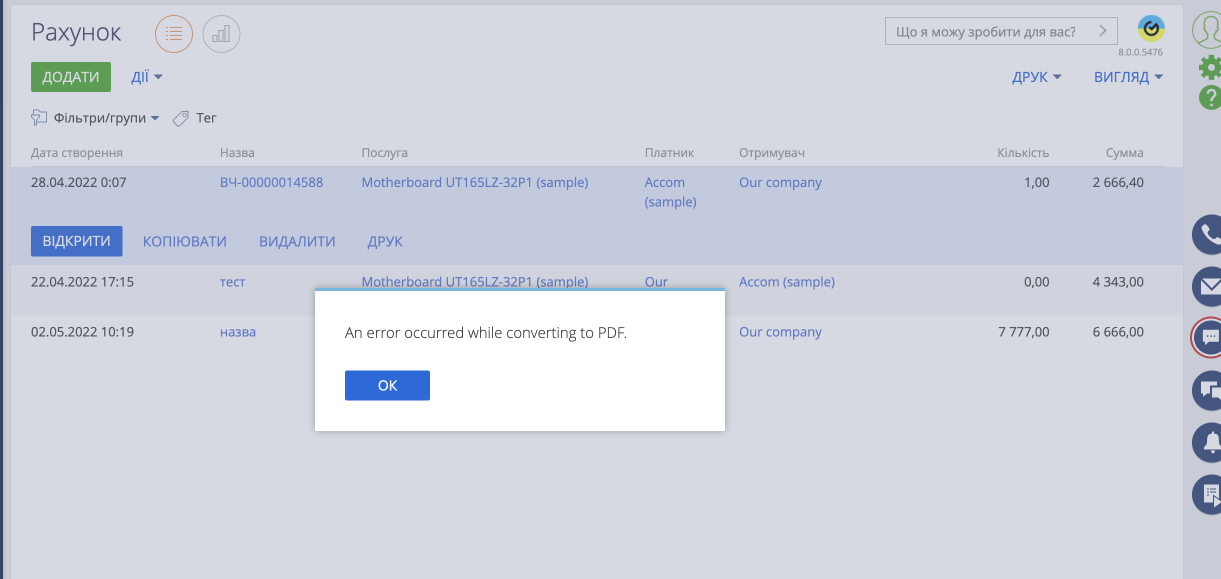The height and width of the screenshot is (579, 1221).
Task: Click the command line search field
Action: 985,31
